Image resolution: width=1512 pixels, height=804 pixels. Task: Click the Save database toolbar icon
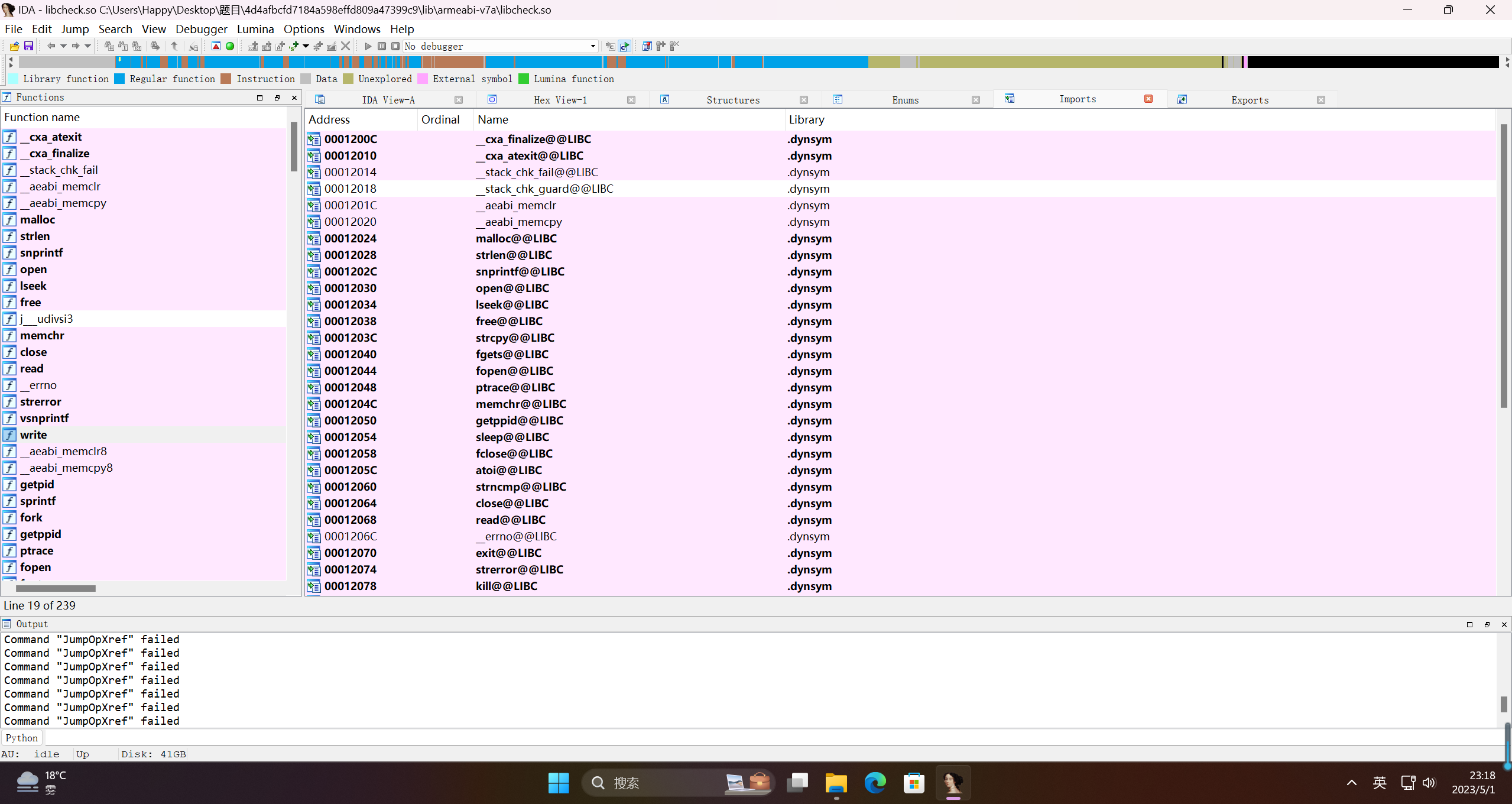pos(28,46)
